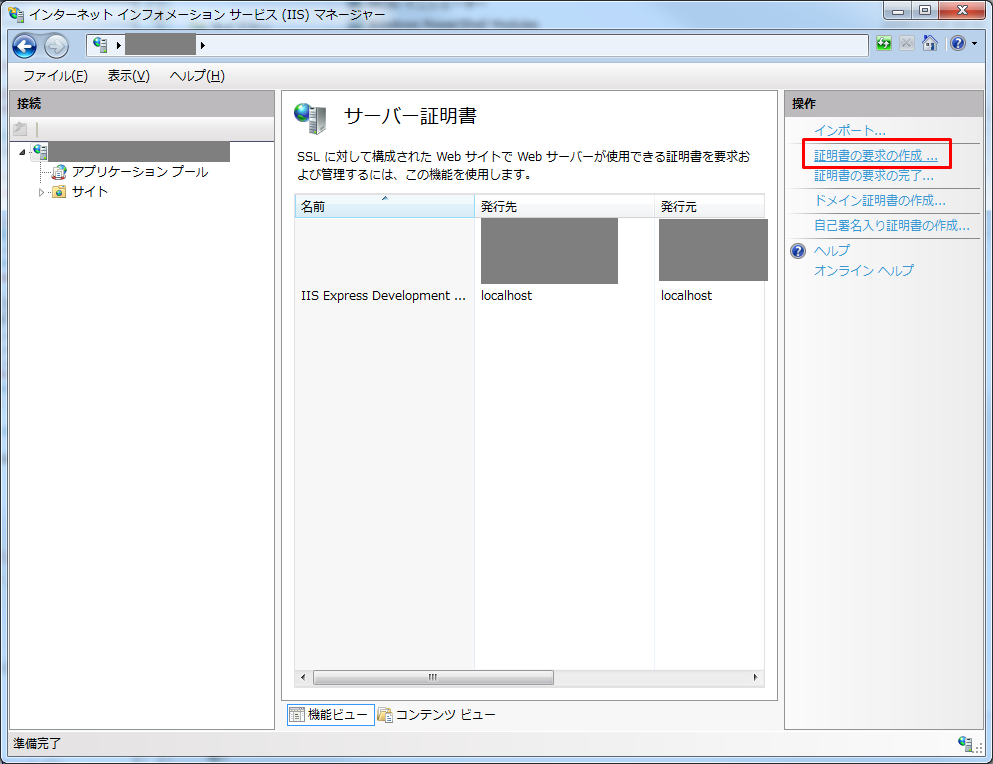Click the application pool icon
This screenshot has width=993, height=764.
pos(59,172)
